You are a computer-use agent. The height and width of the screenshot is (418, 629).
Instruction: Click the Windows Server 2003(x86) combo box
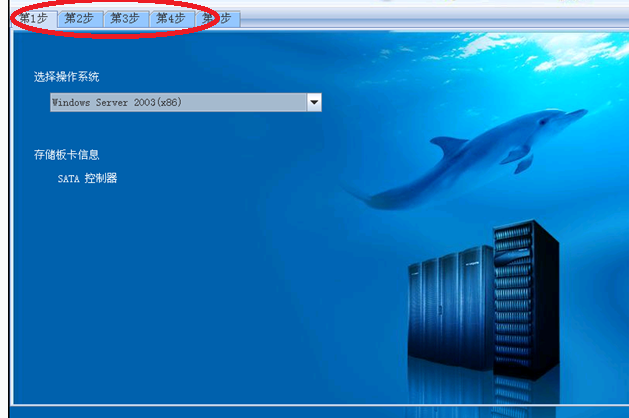click(x=178, y=102)
